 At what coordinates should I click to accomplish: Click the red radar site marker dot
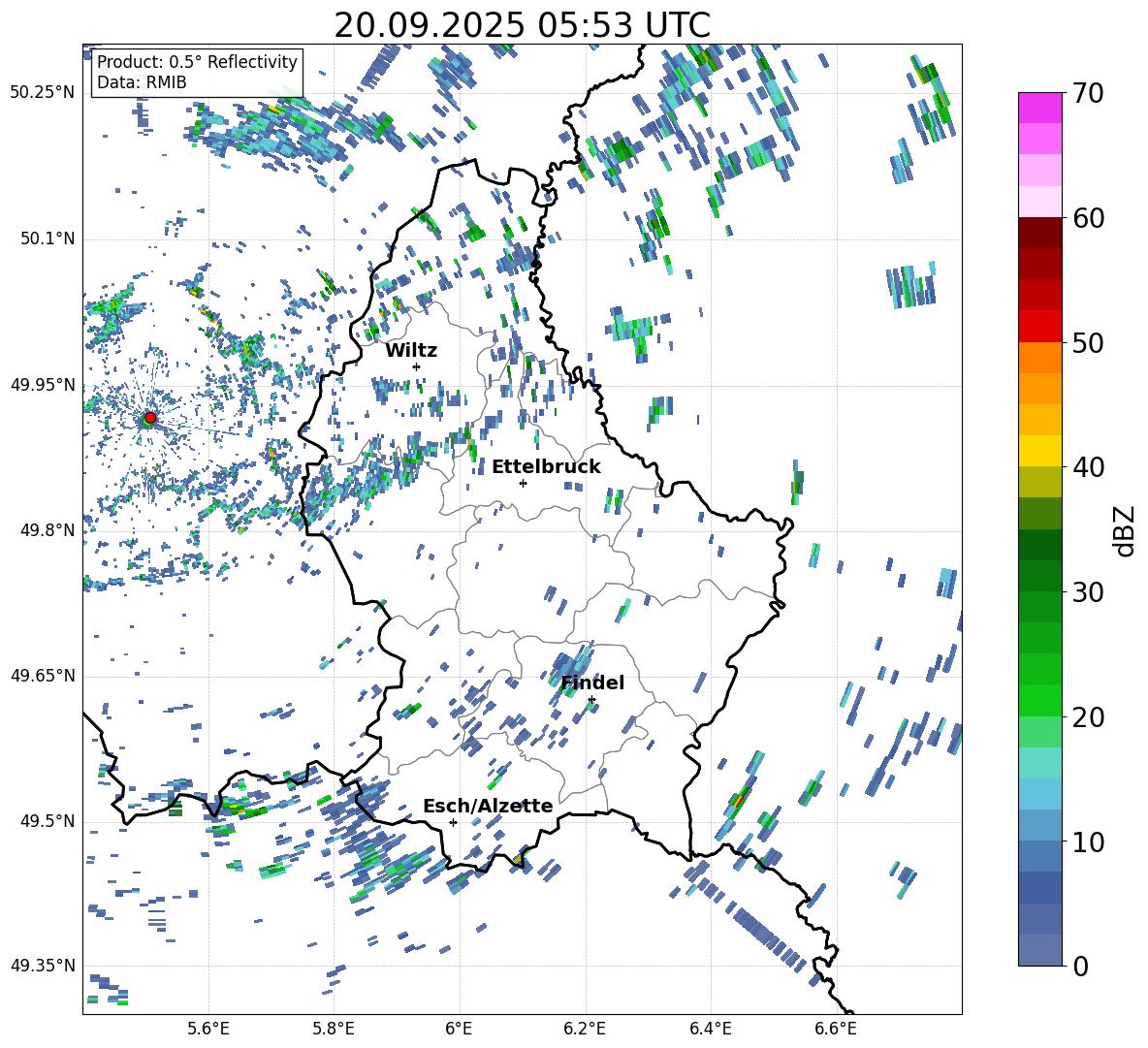coord(150,418)
